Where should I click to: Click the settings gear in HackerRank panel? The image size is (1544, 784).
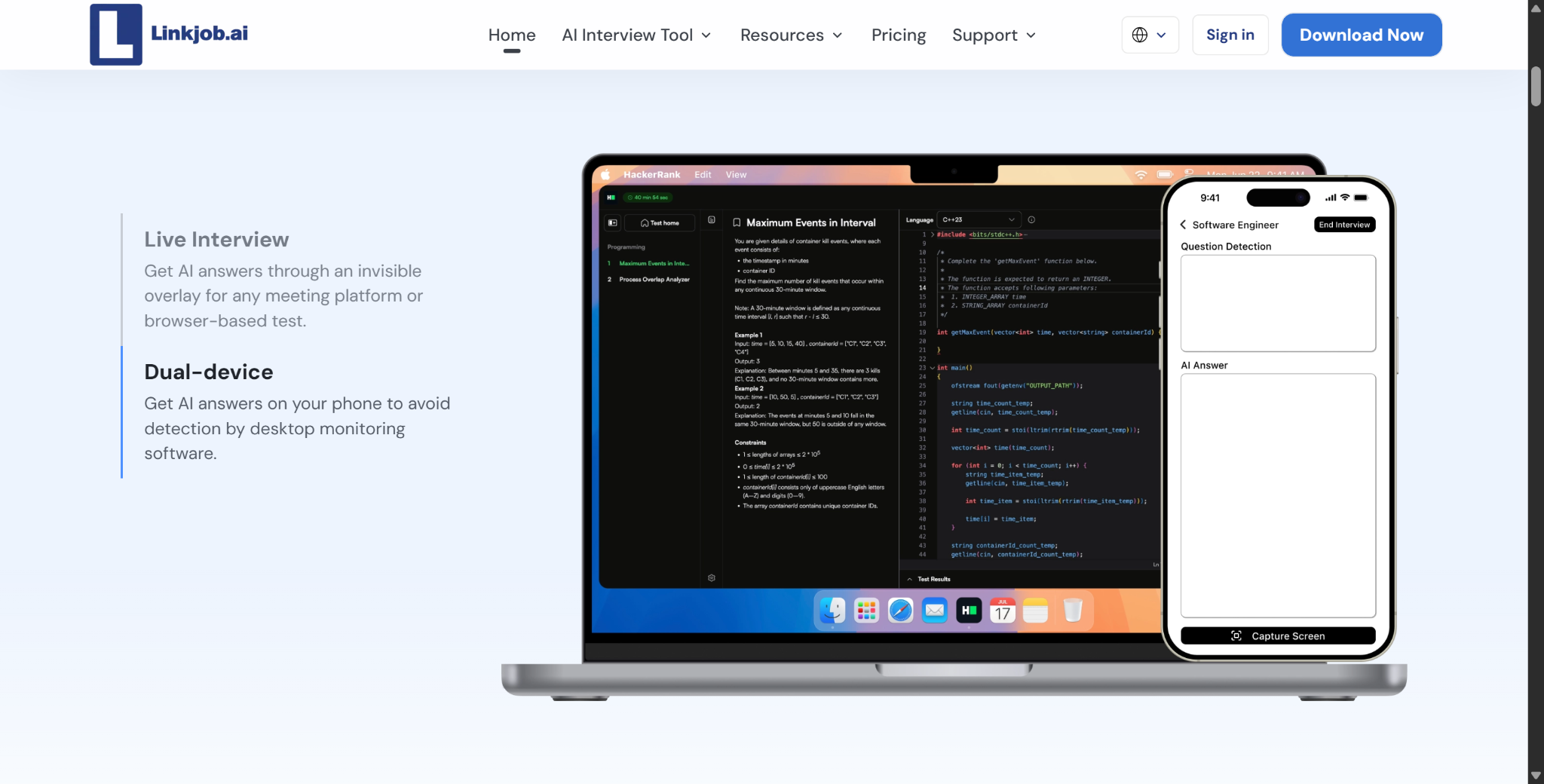point(712,578)
